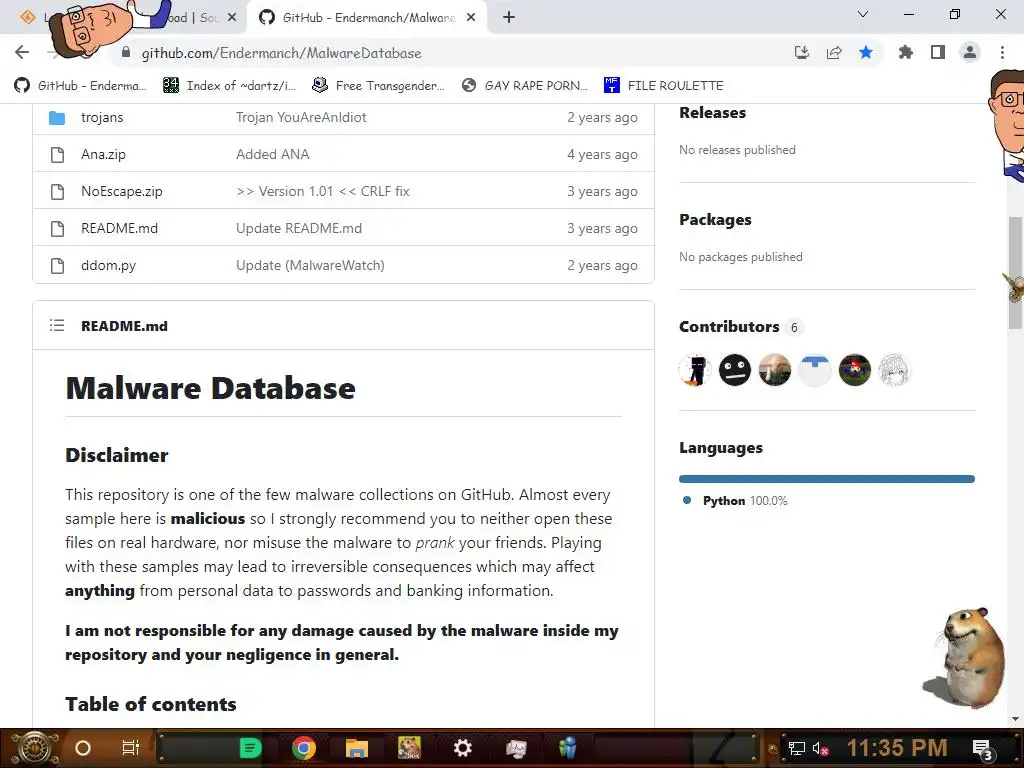Click the blue Python language bar

[x=827, y=479]
